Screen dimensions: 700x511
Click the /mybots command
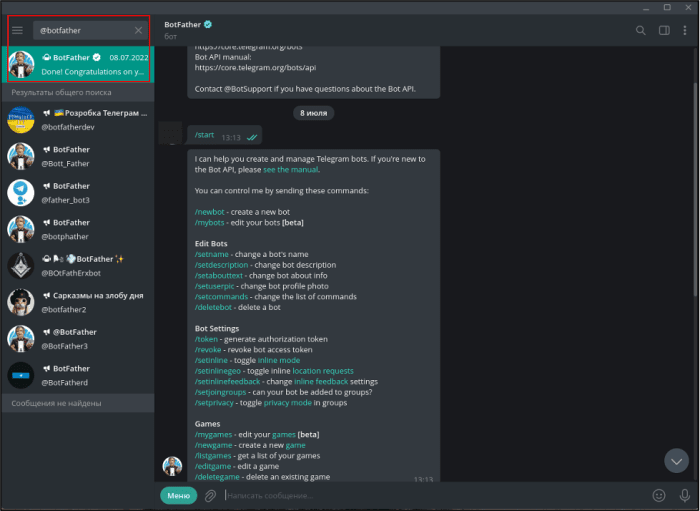tap(209, 223)
